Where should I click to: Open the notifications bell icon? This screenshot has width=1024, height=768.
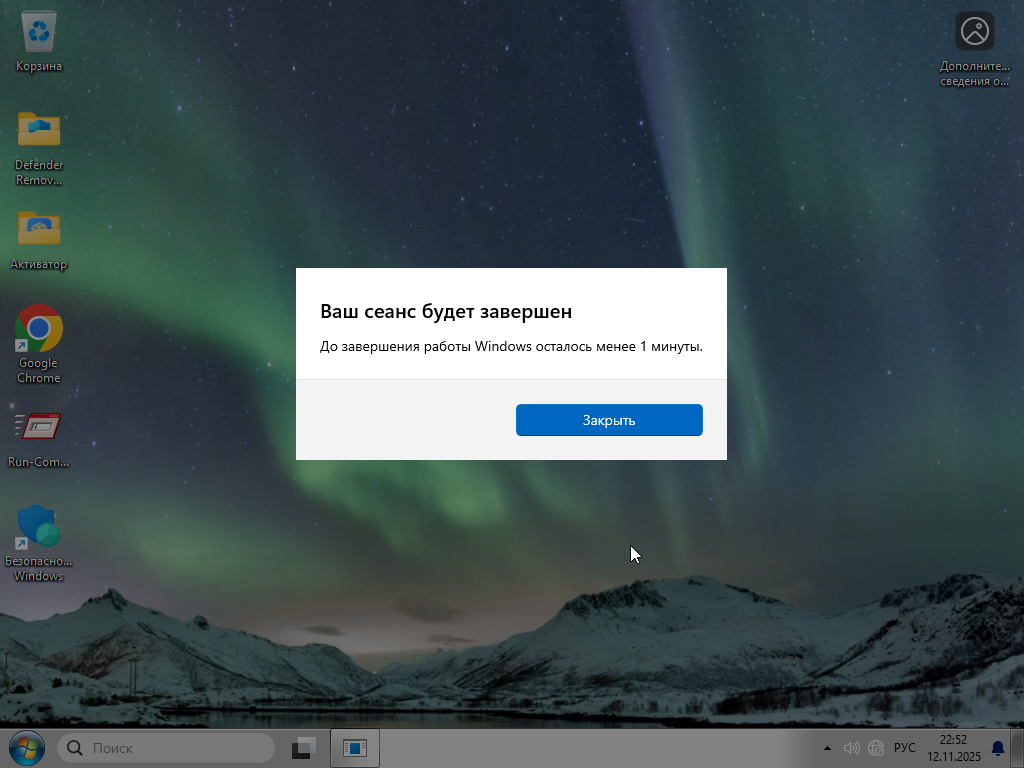click(997, 748)
